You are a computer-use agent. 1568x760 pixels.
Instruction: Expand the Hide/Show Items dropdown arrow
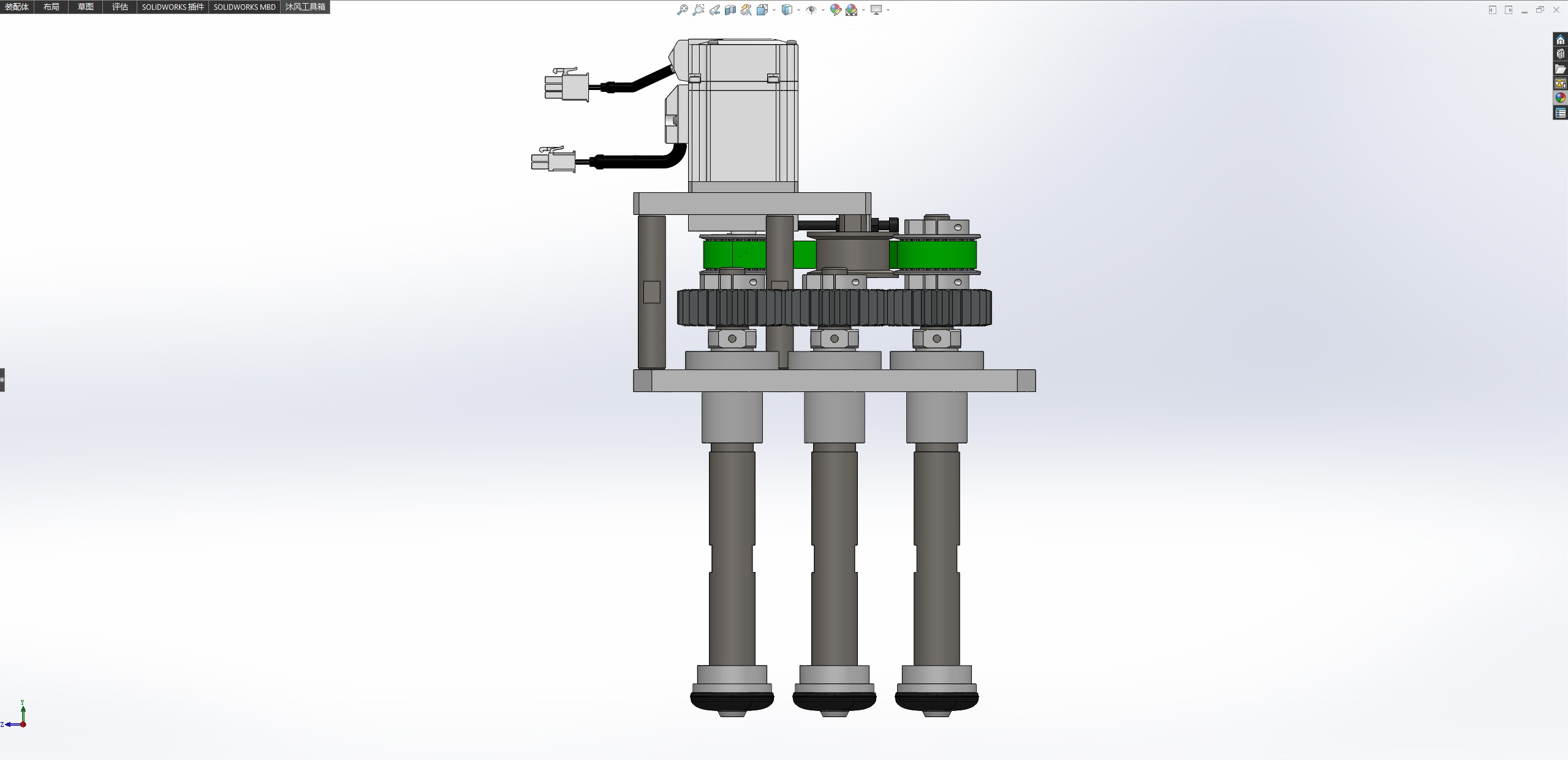(x=822, y=10)
